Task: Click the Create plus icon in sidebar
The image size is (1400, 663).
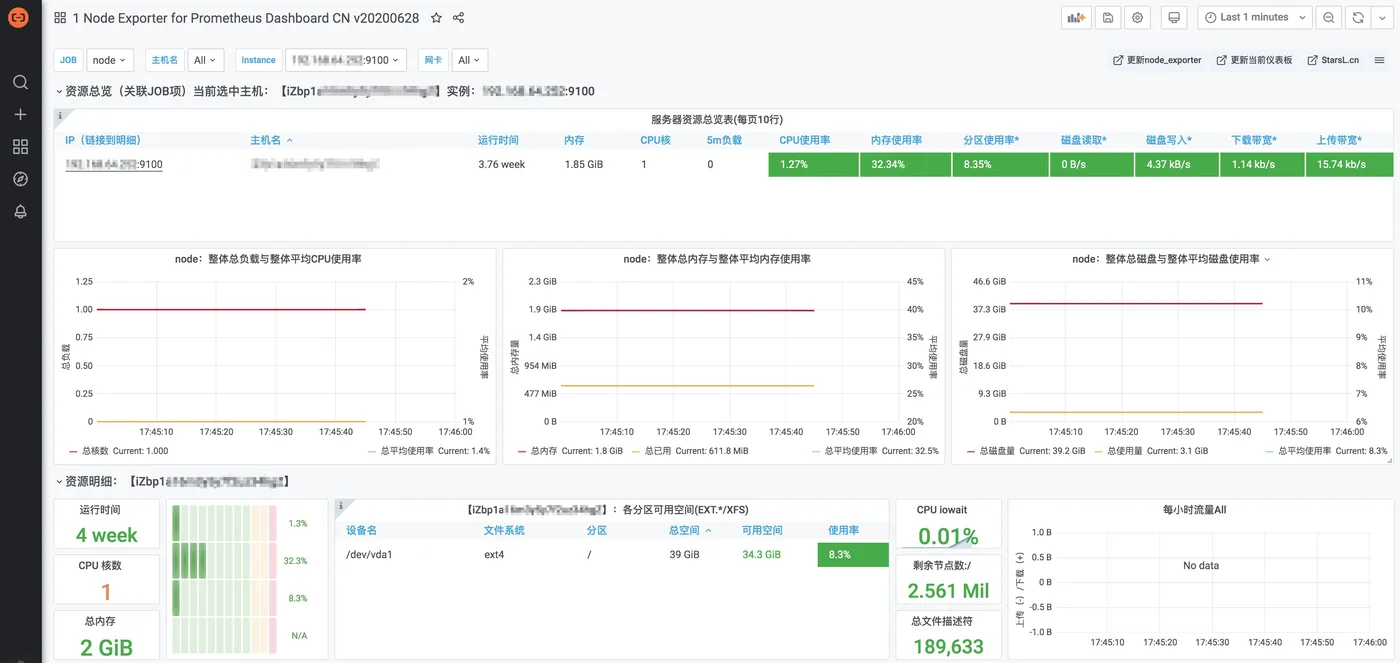Action: [x=20, y=115]
